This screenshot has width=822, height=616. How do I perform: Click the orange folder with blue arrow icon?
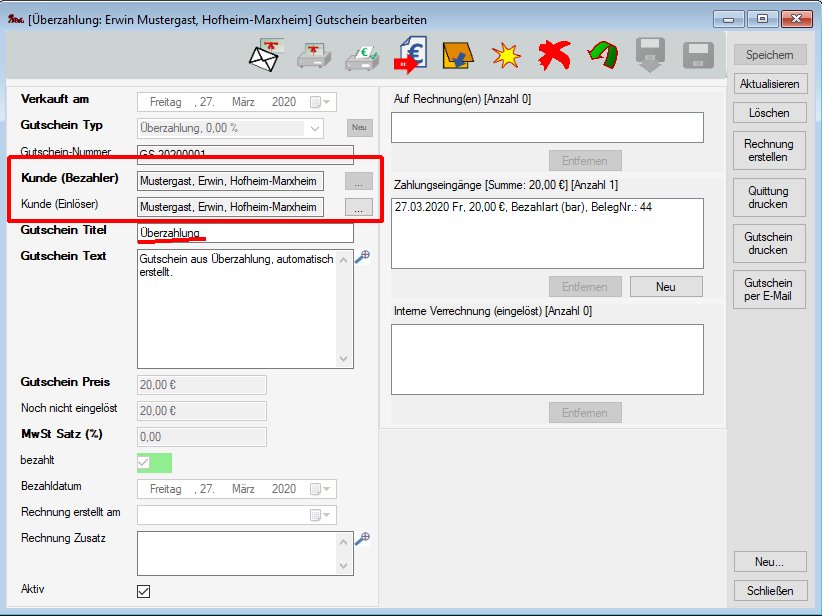click(459, 55)
